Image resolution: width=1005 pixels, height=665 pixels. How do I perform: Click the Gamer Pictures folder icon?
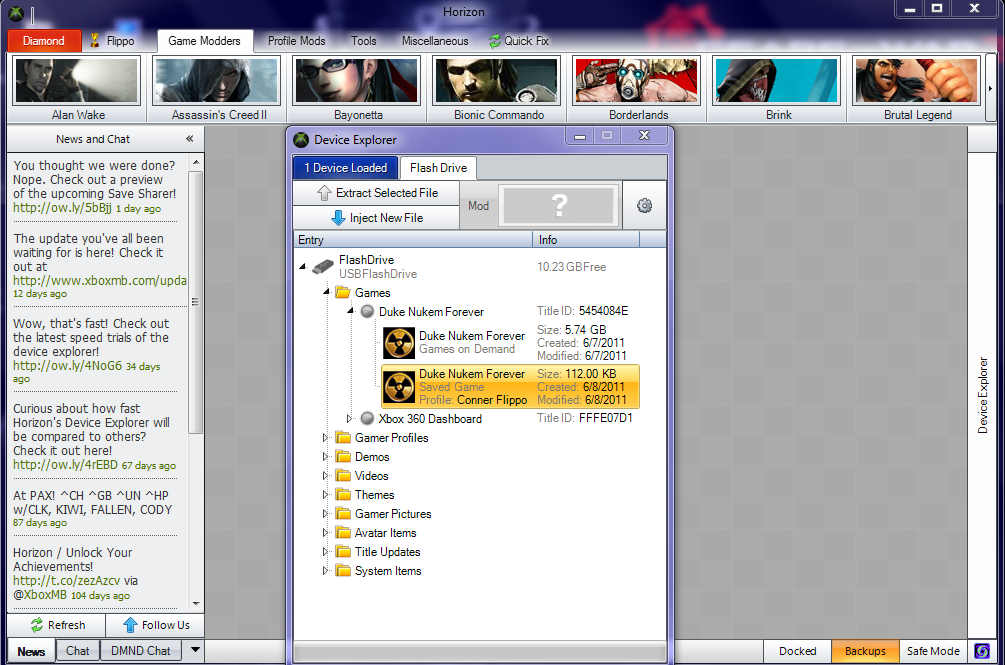click(344, 513)
